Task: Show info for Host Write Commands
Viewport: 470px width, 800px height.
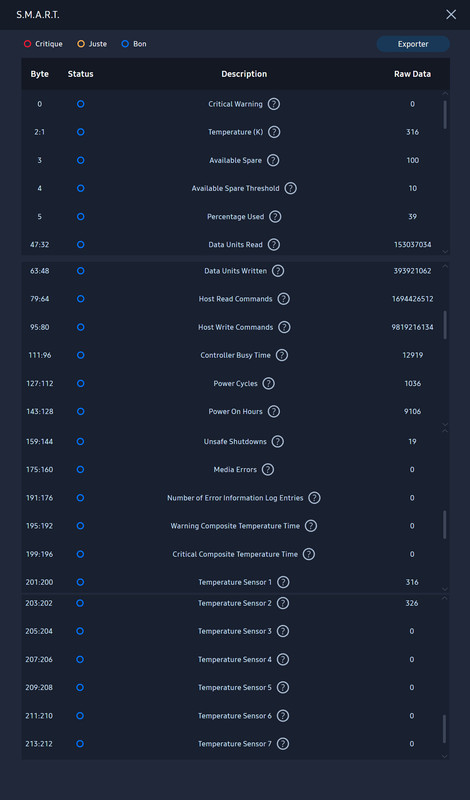Action: point(284,327)
